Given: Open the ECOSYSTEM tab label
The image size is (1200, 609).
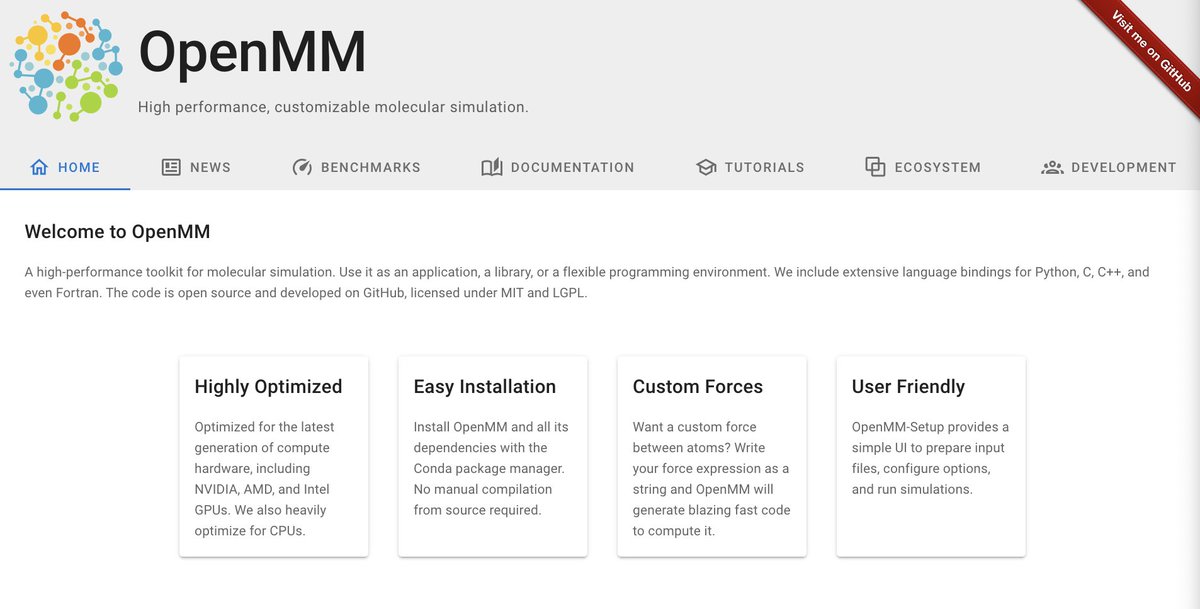Looking at the screenshot, I should (x=938, y=167).
